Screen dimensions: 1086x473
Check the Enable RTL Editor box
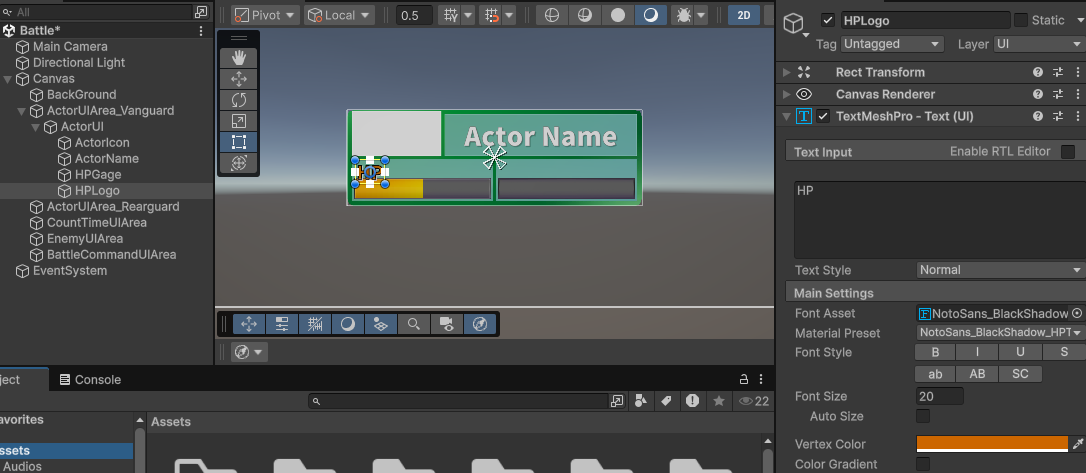[x=1067, y=152]
